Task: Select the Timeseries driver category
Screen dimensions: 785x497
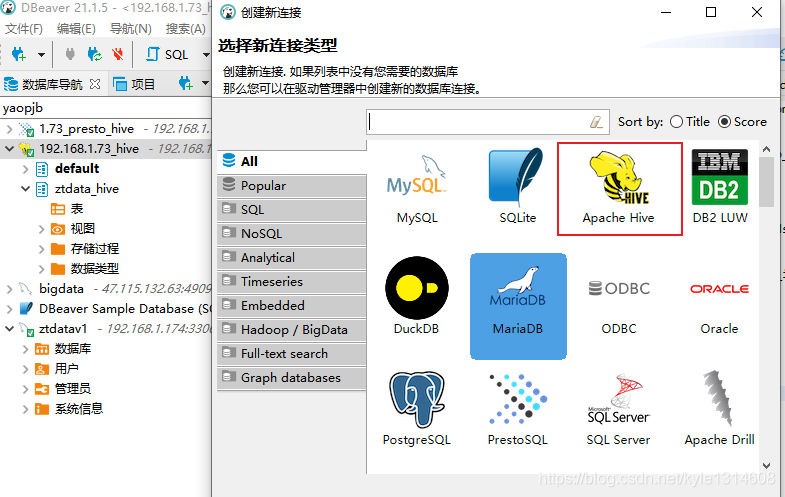Action: coord(292,282)
